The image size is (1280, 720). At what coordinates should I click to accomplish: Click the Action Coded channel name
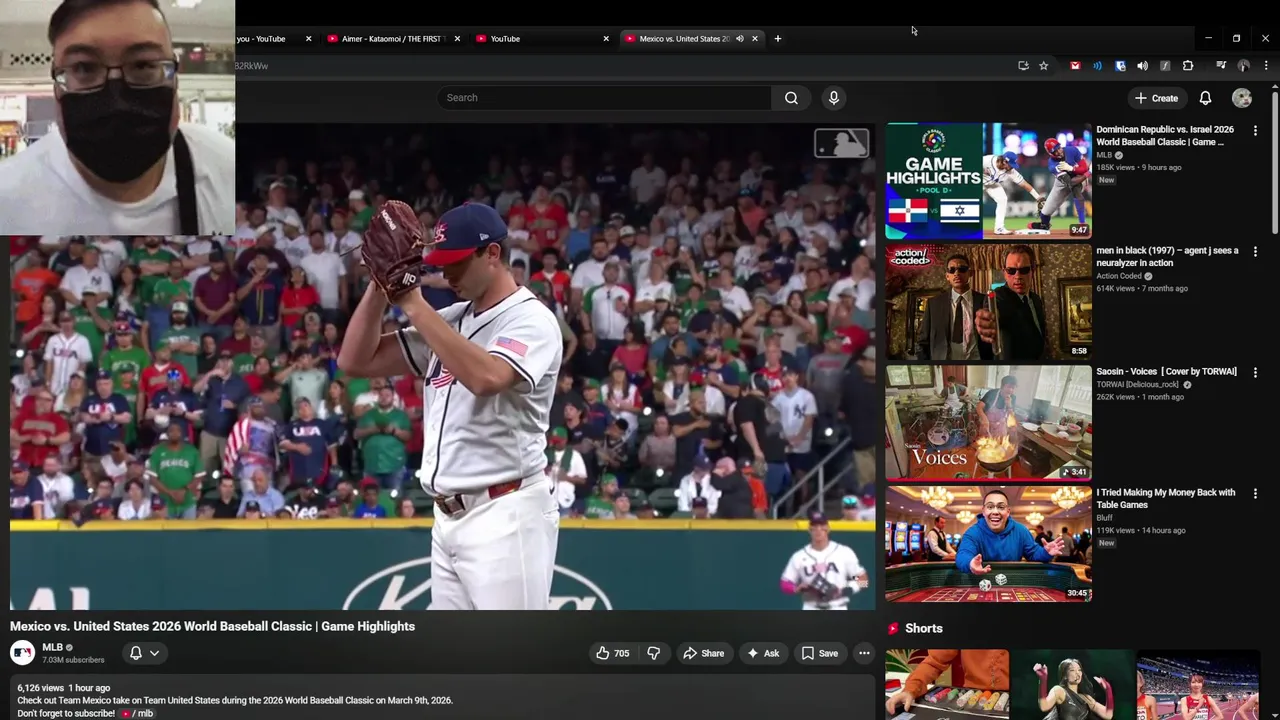pyautogui.click(x=1119, y=276)
